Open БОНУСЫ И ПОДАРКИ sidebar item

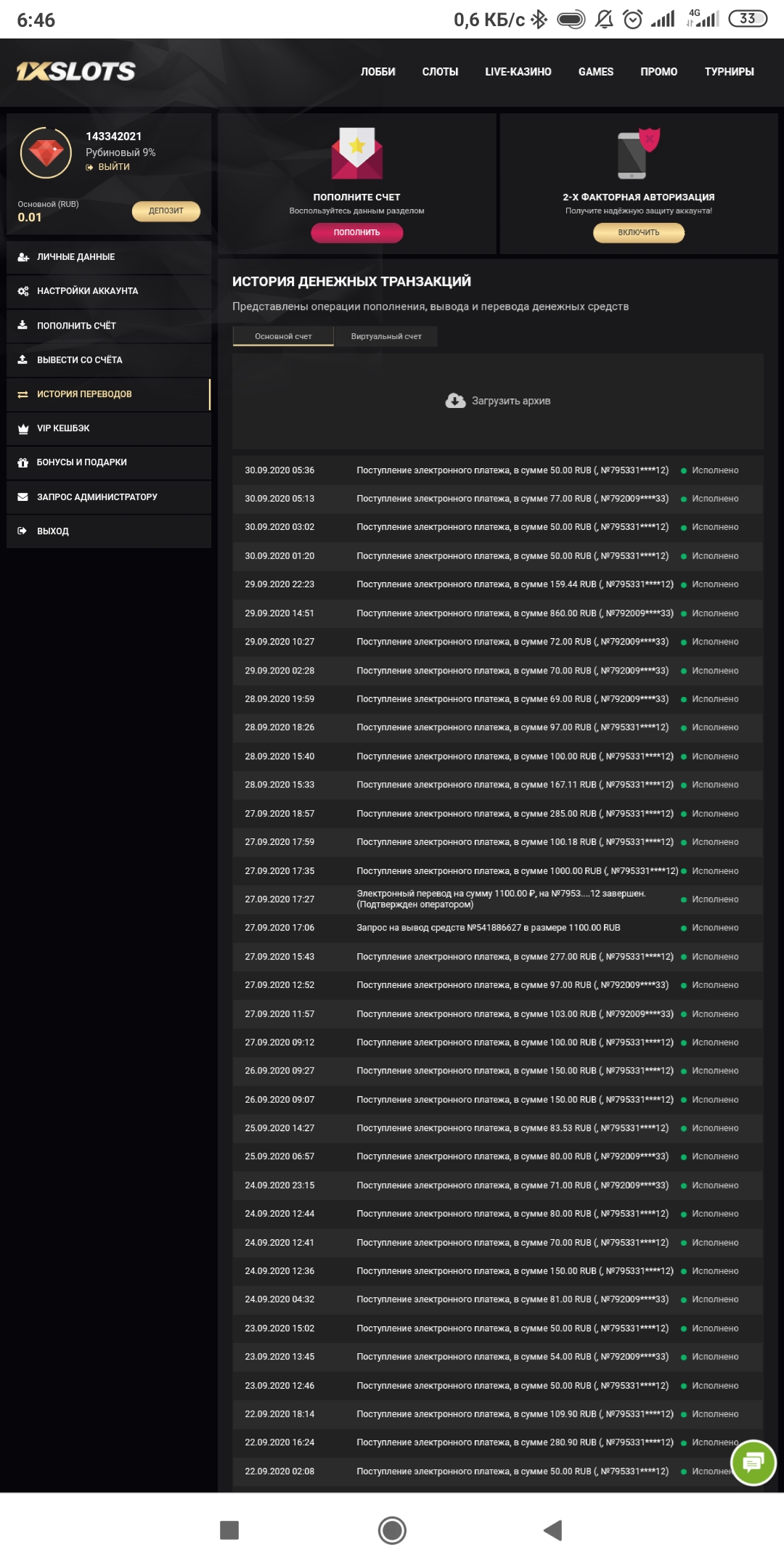[x=109, y=462]
